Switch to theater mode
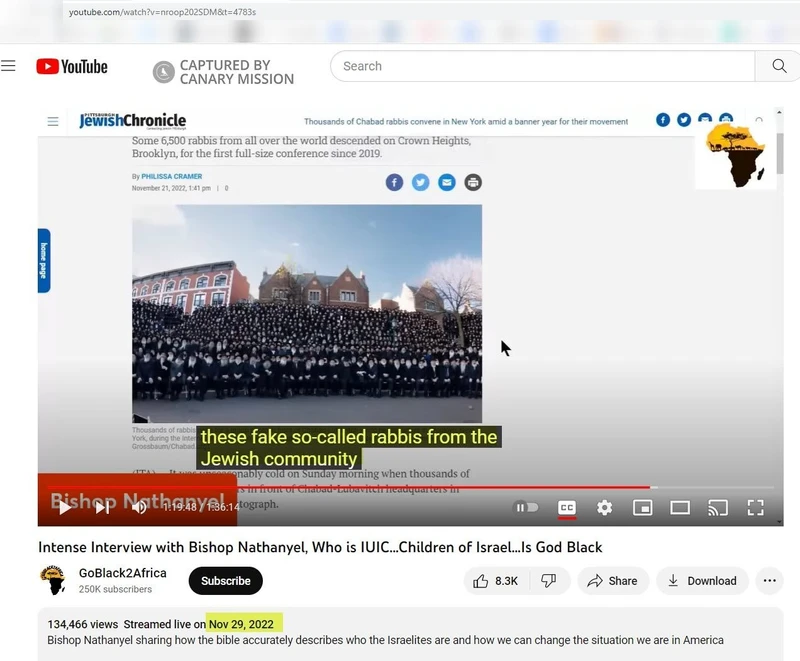Viewport: 800px width, 661px height. coord(680,508)
